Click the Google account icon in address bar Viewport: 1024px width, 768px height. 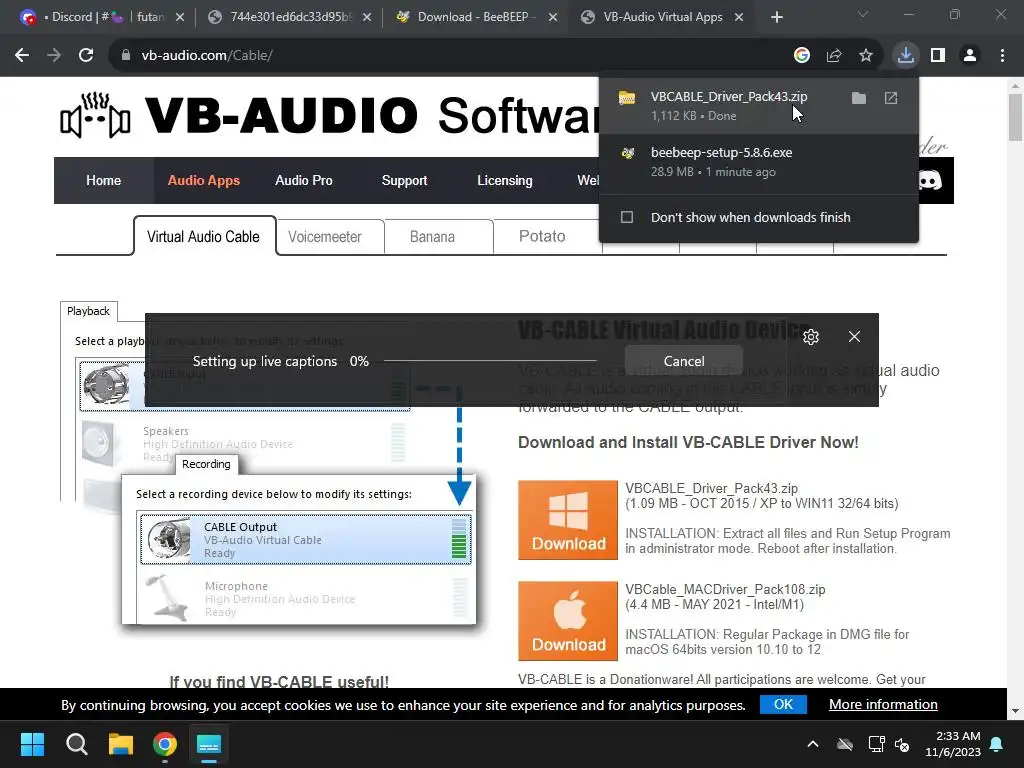click(x=802, y=56)
